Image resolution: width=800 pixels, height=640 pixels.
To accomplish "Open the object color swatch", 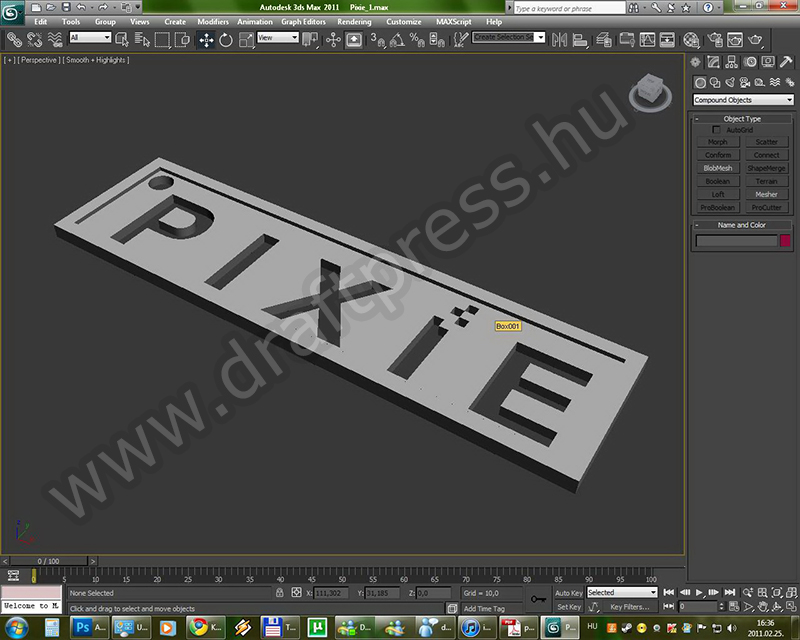I will (785, 240).
